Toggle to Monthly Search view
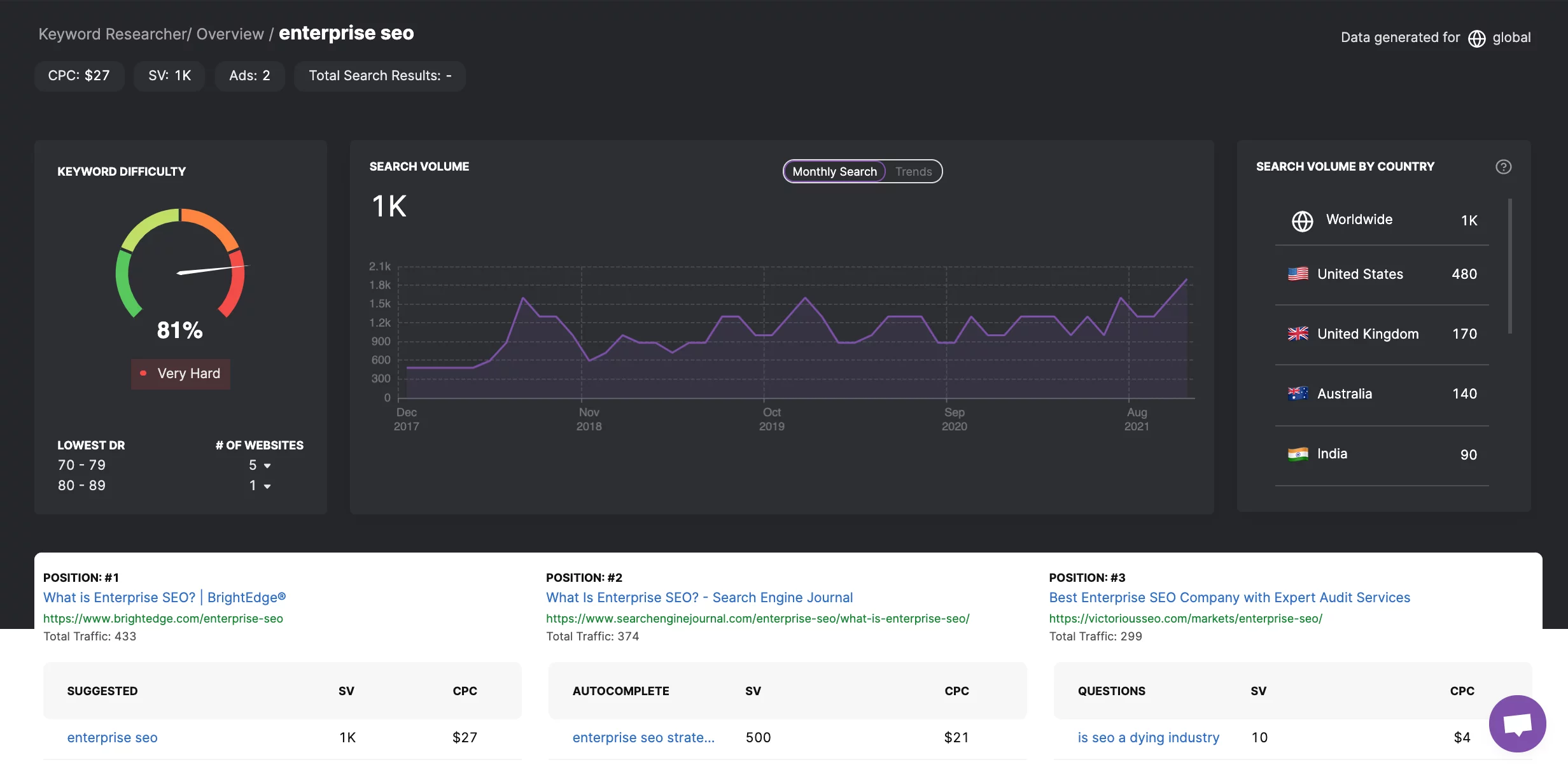This screenshot has width=1568, height=769. 833,170
